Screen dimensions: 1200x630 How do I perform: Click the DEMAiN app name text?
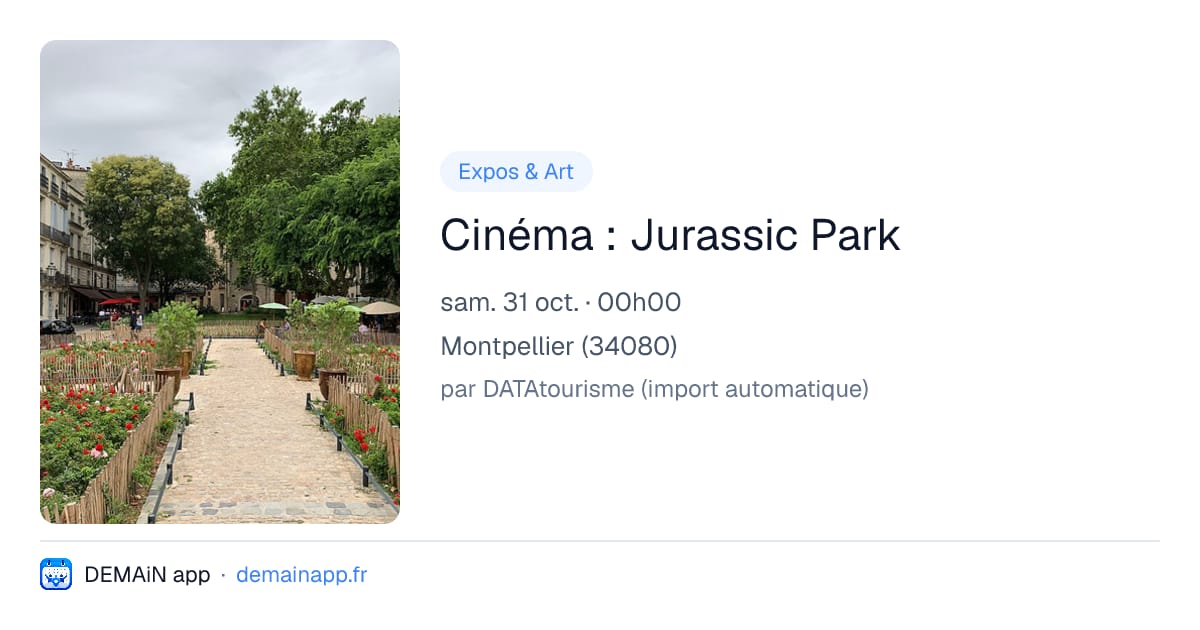pyautogui.click(x=147, y=575)
